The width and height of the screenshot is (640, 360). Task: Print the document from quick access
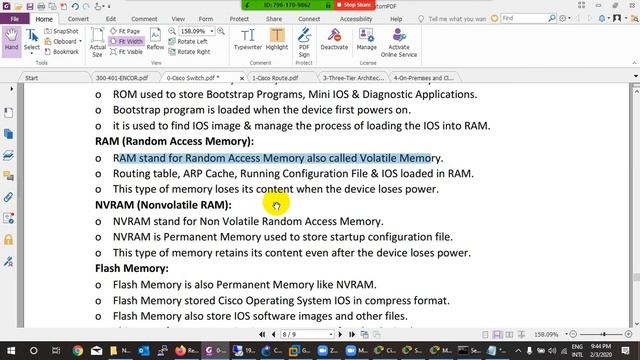click(x=41, y=6)
